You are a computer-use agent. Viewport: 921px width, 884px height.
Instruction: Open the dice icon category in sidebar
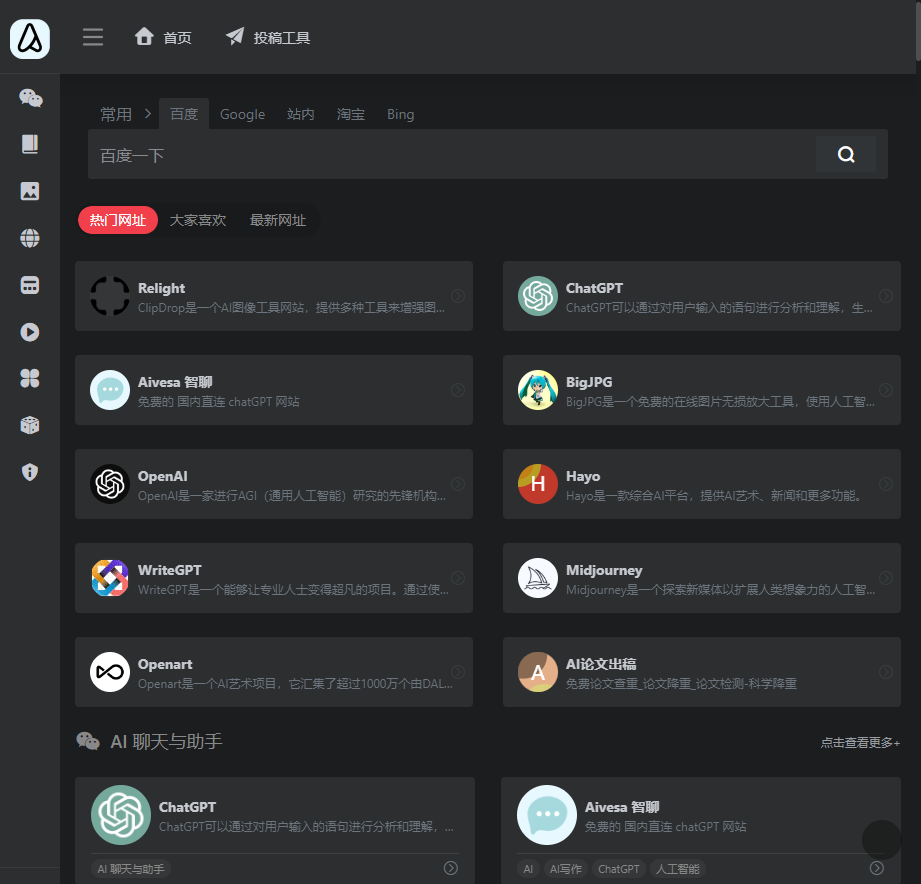[x=30, y=425]
